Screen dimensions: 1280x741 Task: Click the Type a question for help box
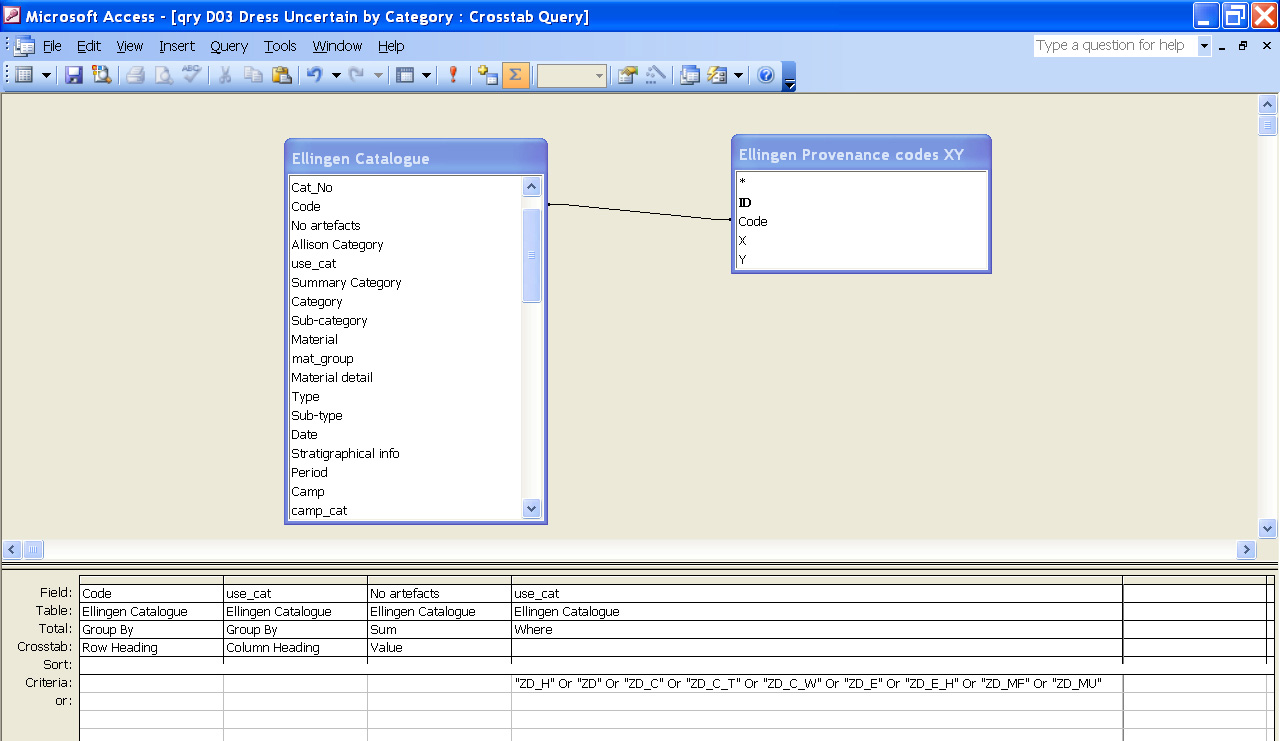tap(1115, 45)
